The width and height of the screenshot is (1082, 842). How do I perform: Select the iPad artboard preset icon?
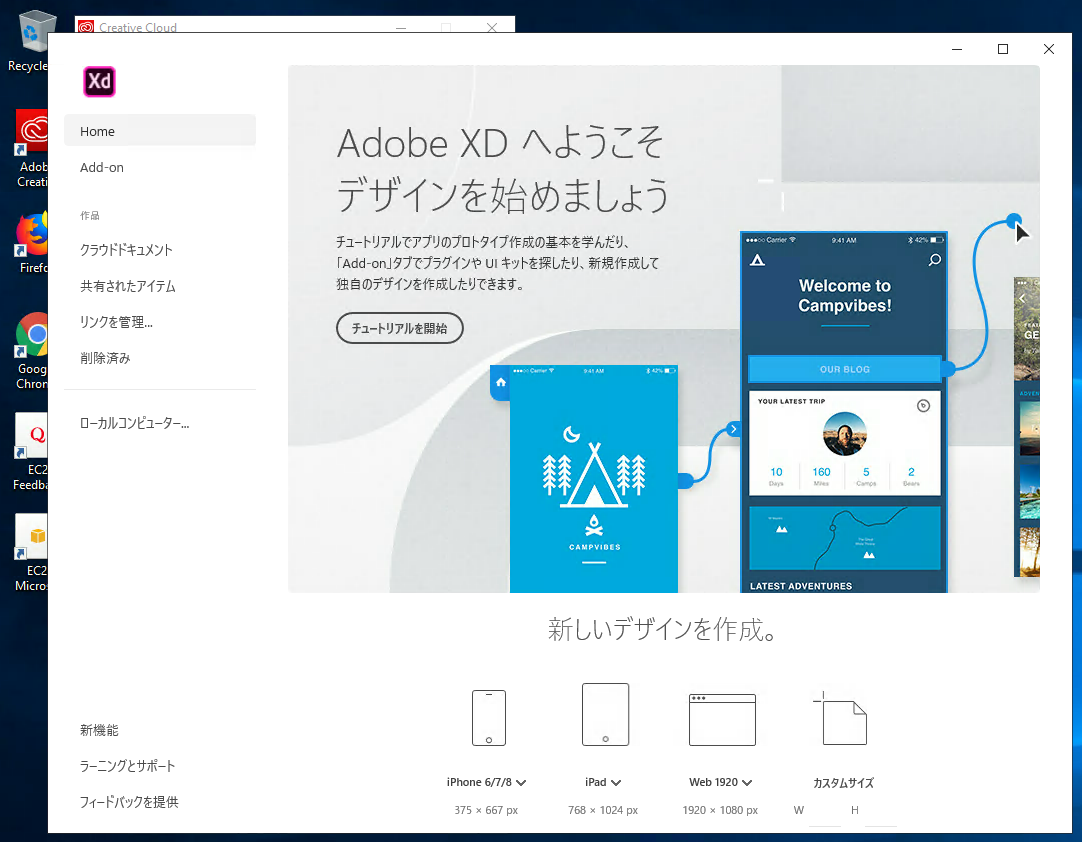tap(605, 714)
